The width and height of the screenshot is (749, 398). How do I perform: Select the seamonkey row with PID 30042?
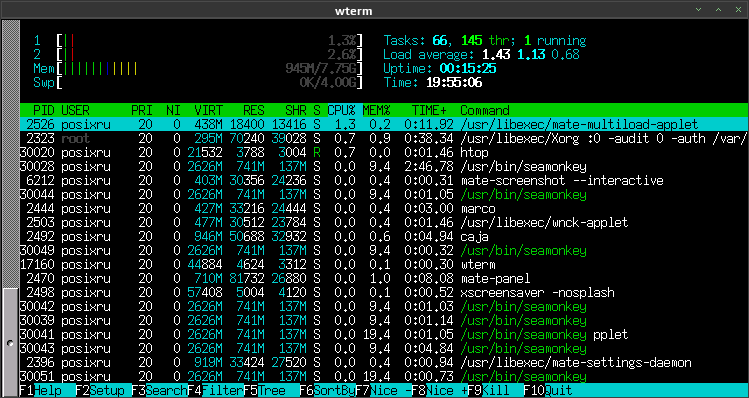click(x=384, y=306)
